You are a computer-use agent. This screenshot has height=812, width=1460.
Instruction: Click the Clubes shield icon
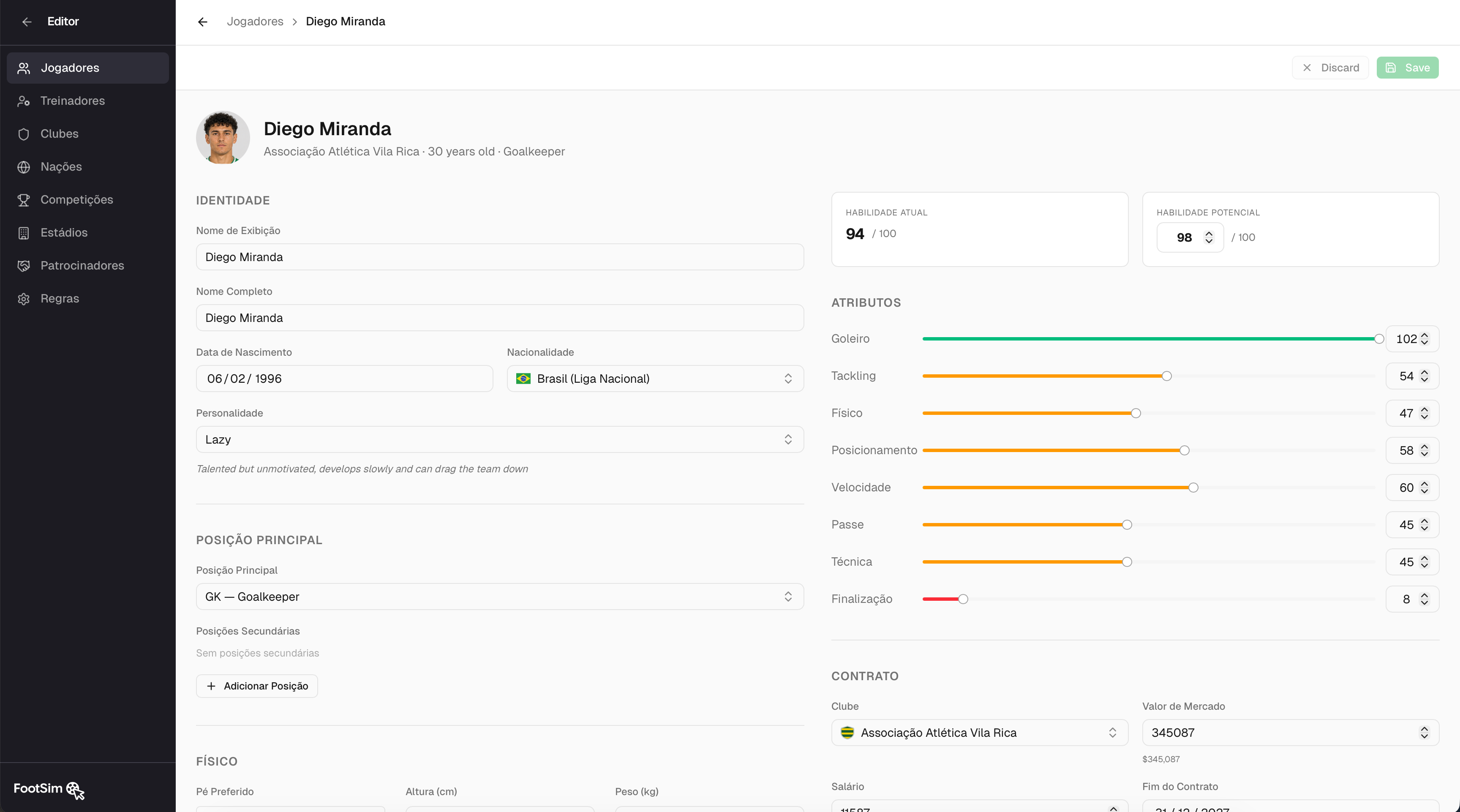point(23,134)
